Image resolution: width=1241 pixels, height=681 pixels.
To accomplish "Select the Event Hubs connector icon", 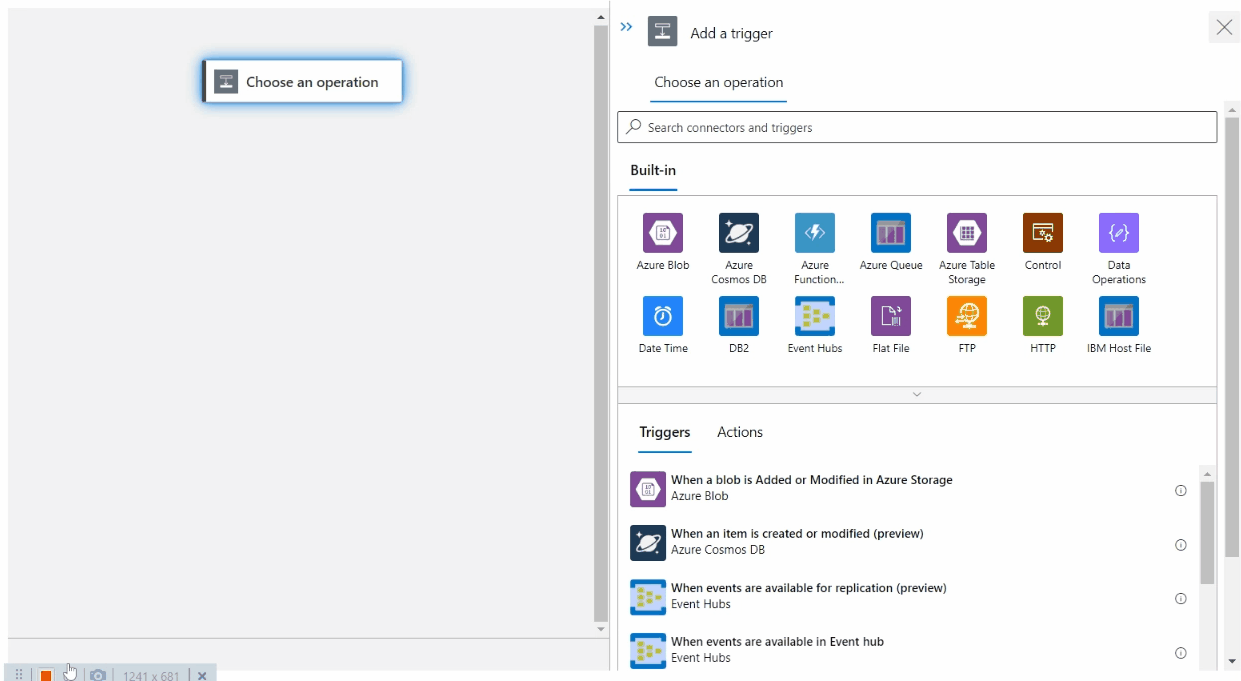I will point(814,316).
